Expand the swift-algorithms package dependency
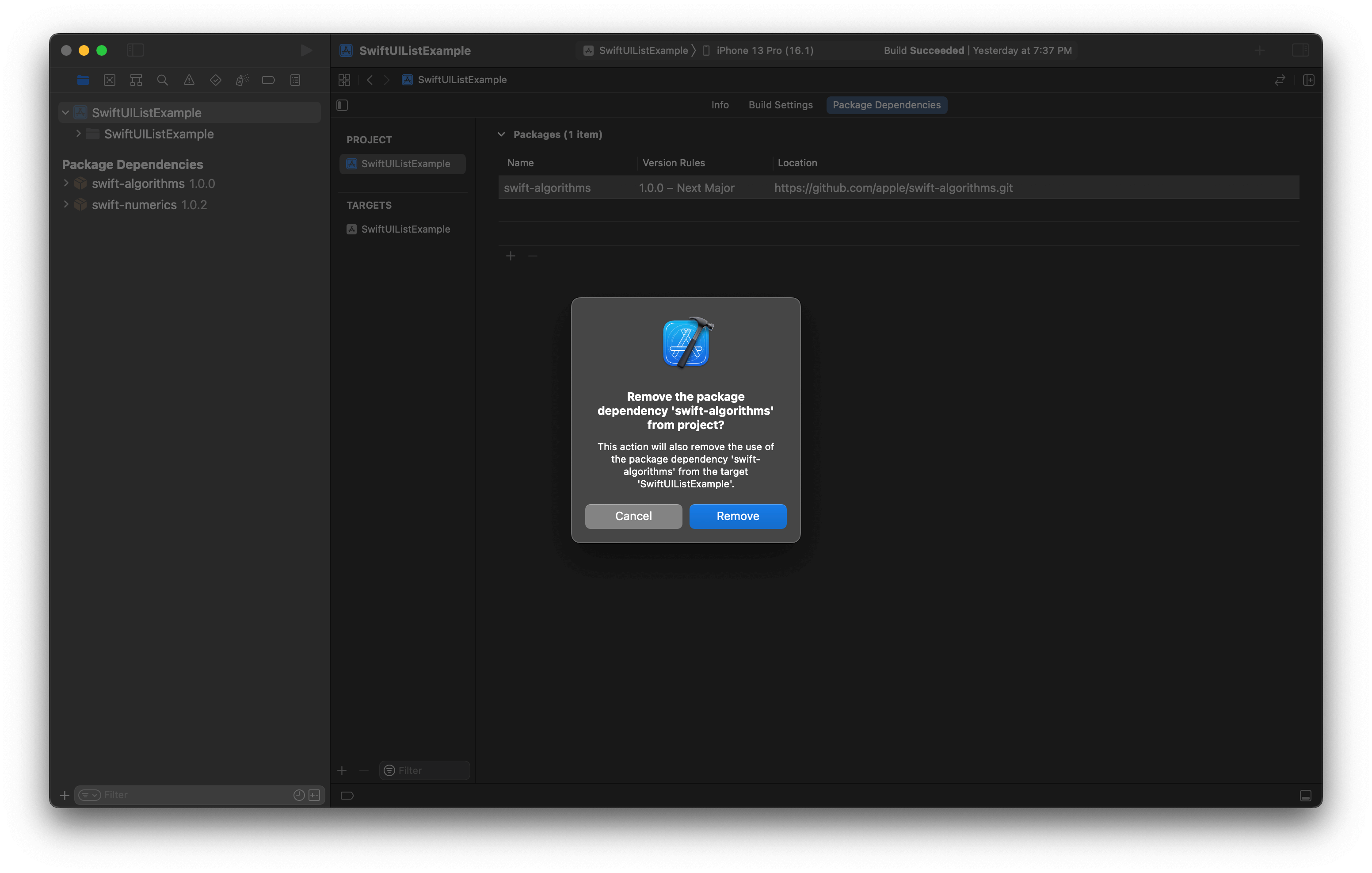This screenshot has width=1372, height=873. (66, 184)
